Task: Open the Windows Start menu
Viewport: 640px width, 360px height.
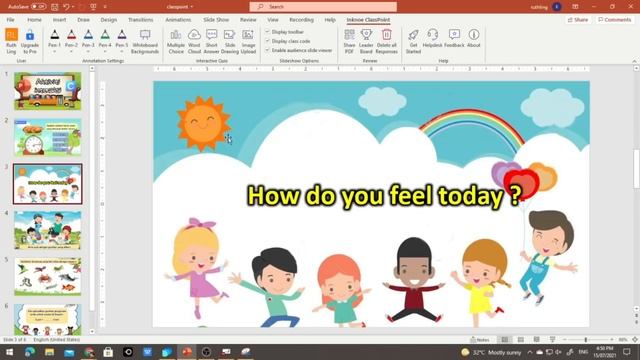Action: coord(9,352)
